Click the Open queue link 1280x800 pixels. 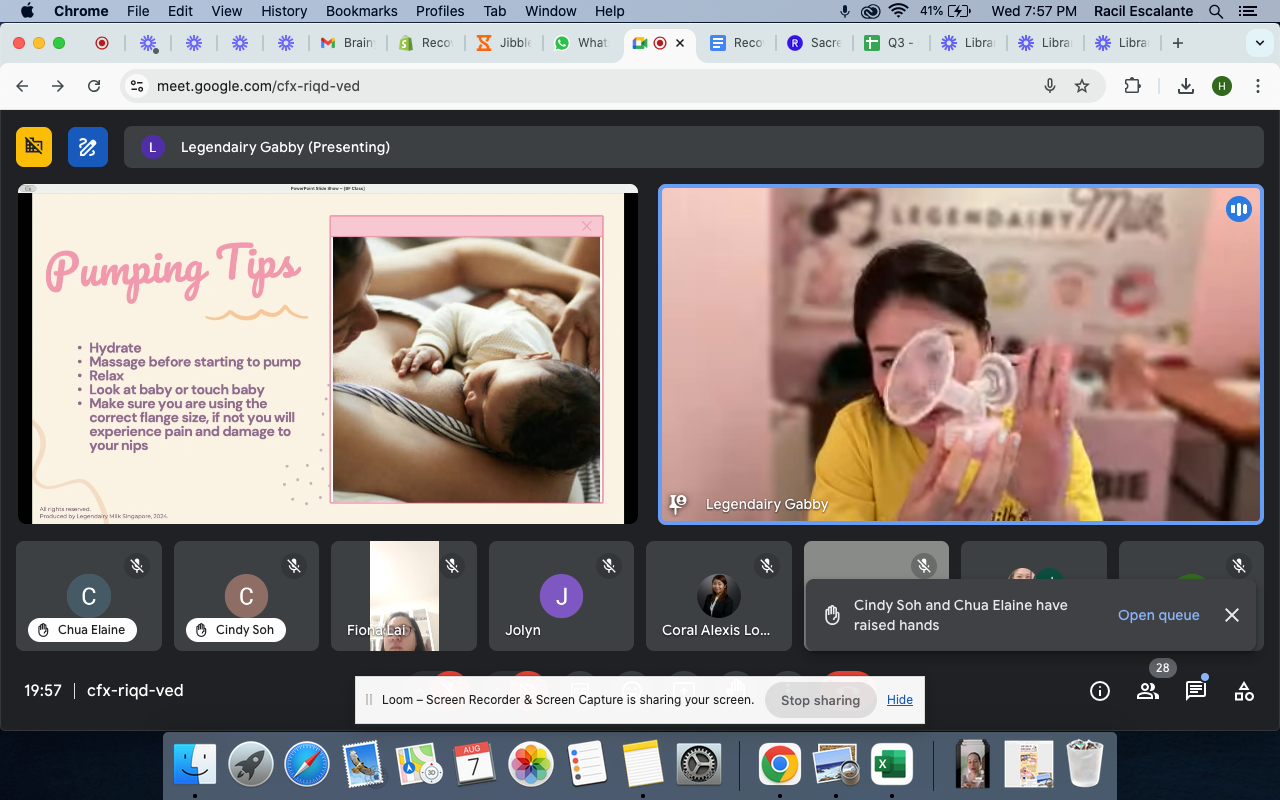click(x=1158, y=615)
